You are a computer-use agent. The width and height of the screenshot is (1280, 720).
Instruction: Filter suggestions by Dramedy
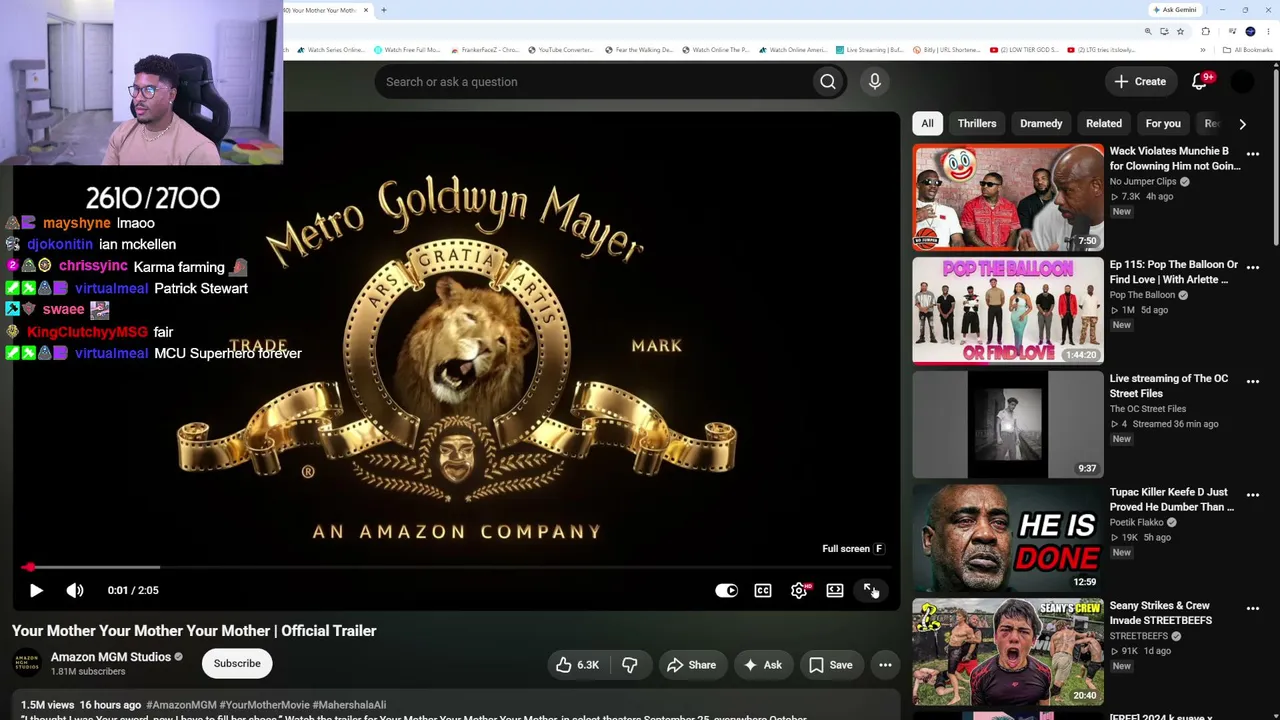[x=1041, y=123]
